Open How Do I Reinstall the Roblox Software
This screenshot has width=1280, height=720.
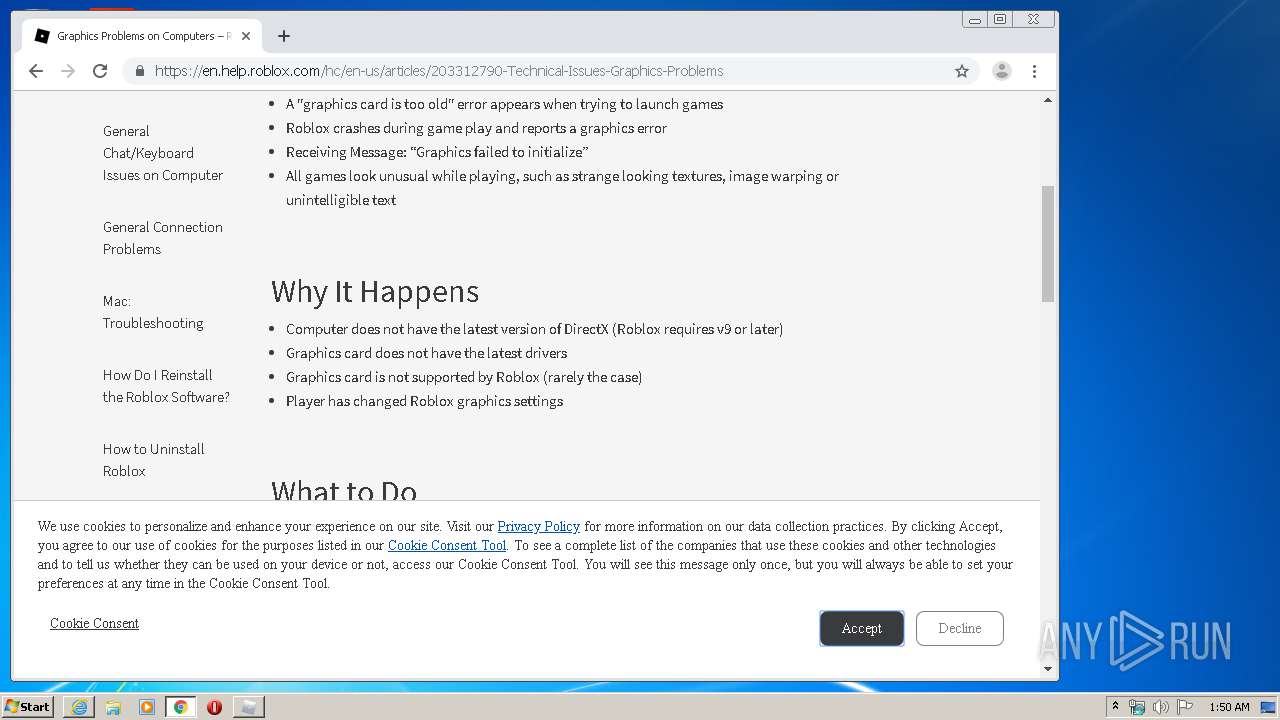click(166, 386)
